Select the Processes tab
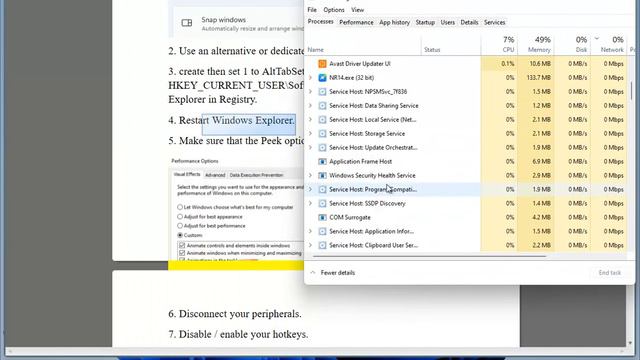Viewport: 640px width, 360px height. point(320,22)
